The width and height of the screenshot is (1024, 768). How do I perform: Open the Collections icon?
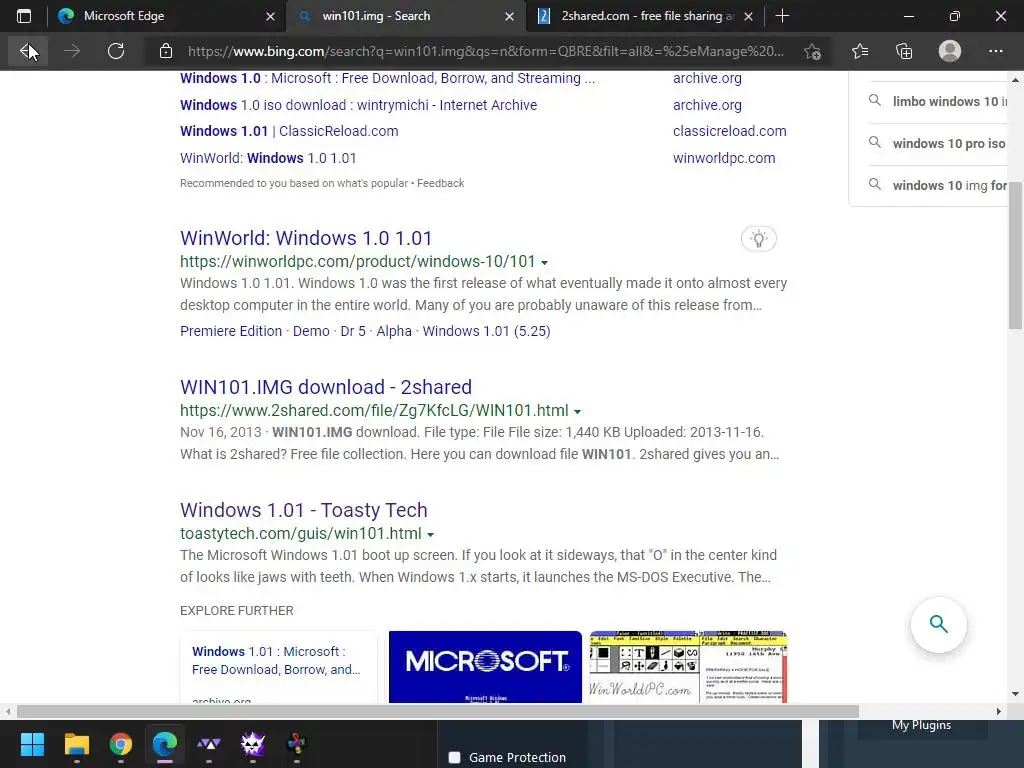(x=904, y=51)
